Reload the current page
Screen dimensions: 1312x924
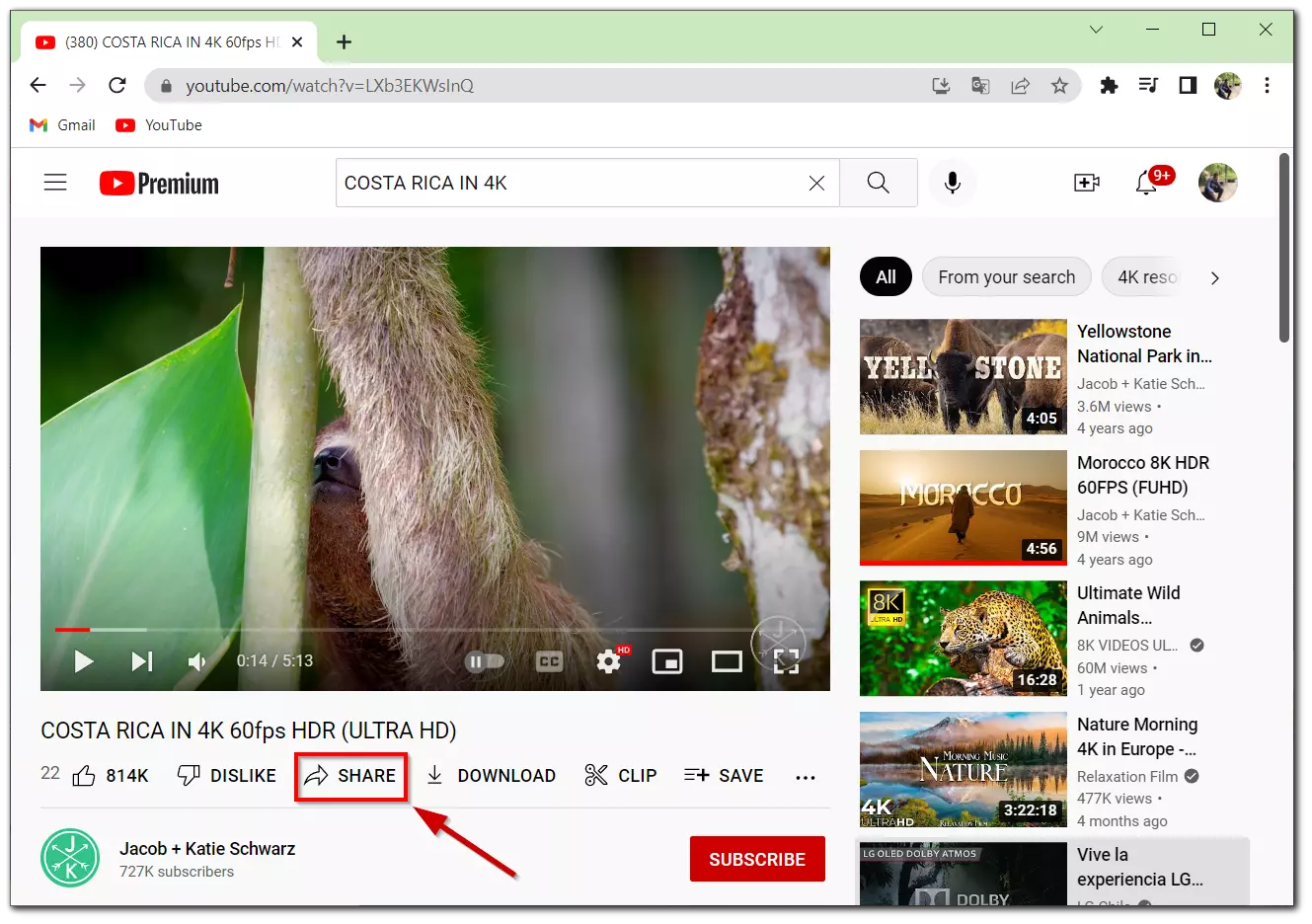pos(117,86)
